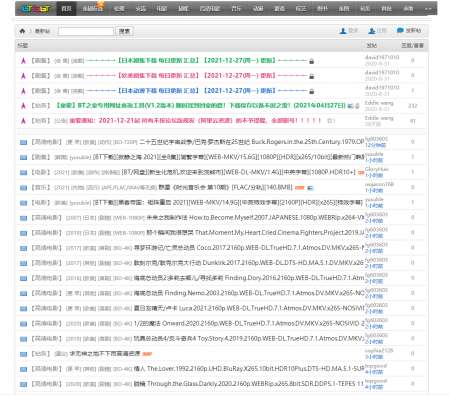This screenshot has height=396, width=450.
Task: Open the FLAC 140.8MB music thread
Action: 225,187
